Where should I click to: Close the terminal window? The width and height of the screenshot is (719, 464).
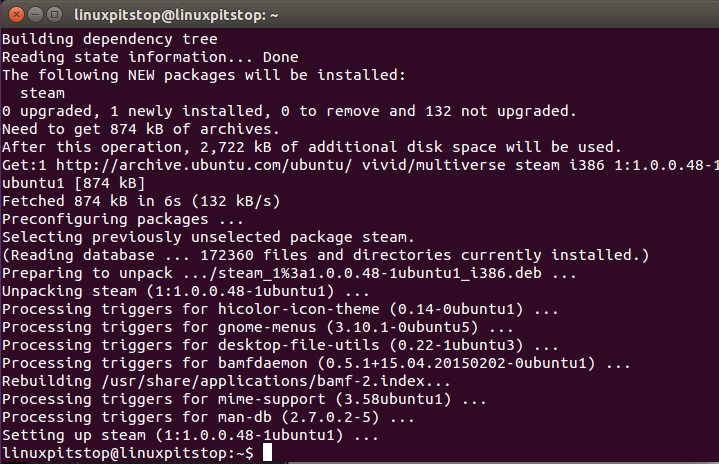17,15
